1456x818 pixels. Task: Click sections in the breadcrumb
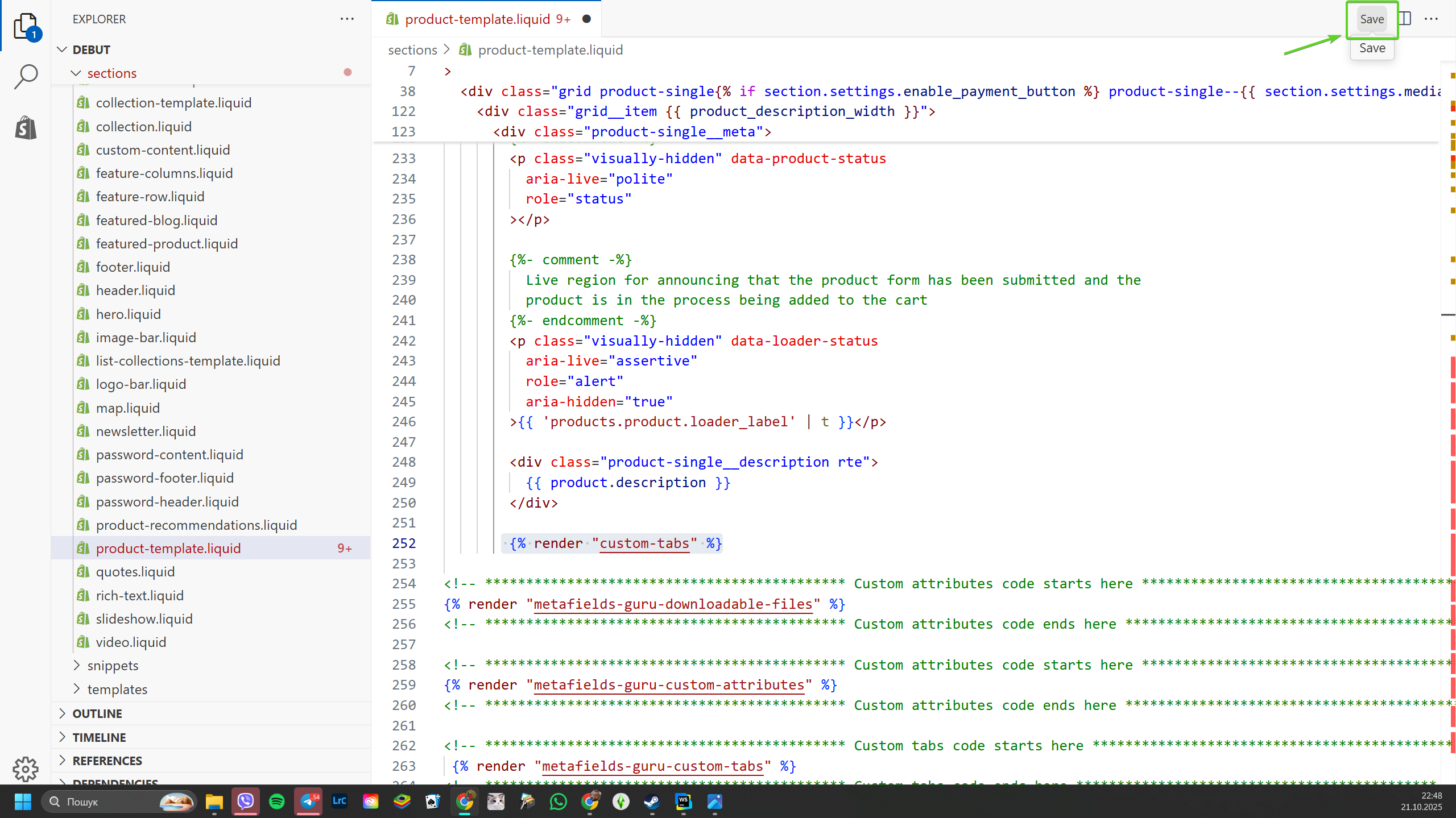(412, 50)
